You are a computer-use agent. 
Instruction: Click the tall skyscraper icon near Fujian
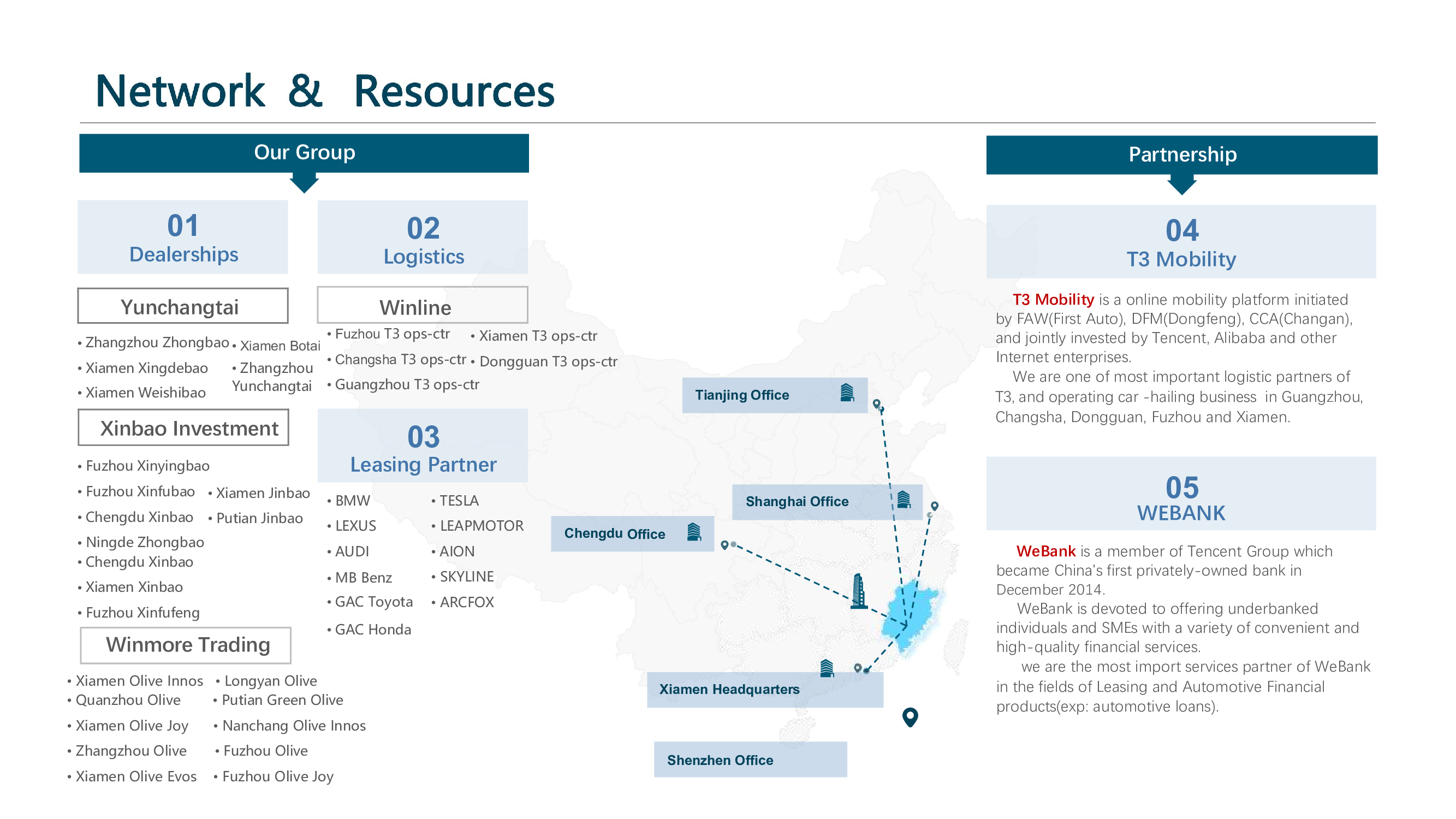pyautogui.click(x=859, y=591)
